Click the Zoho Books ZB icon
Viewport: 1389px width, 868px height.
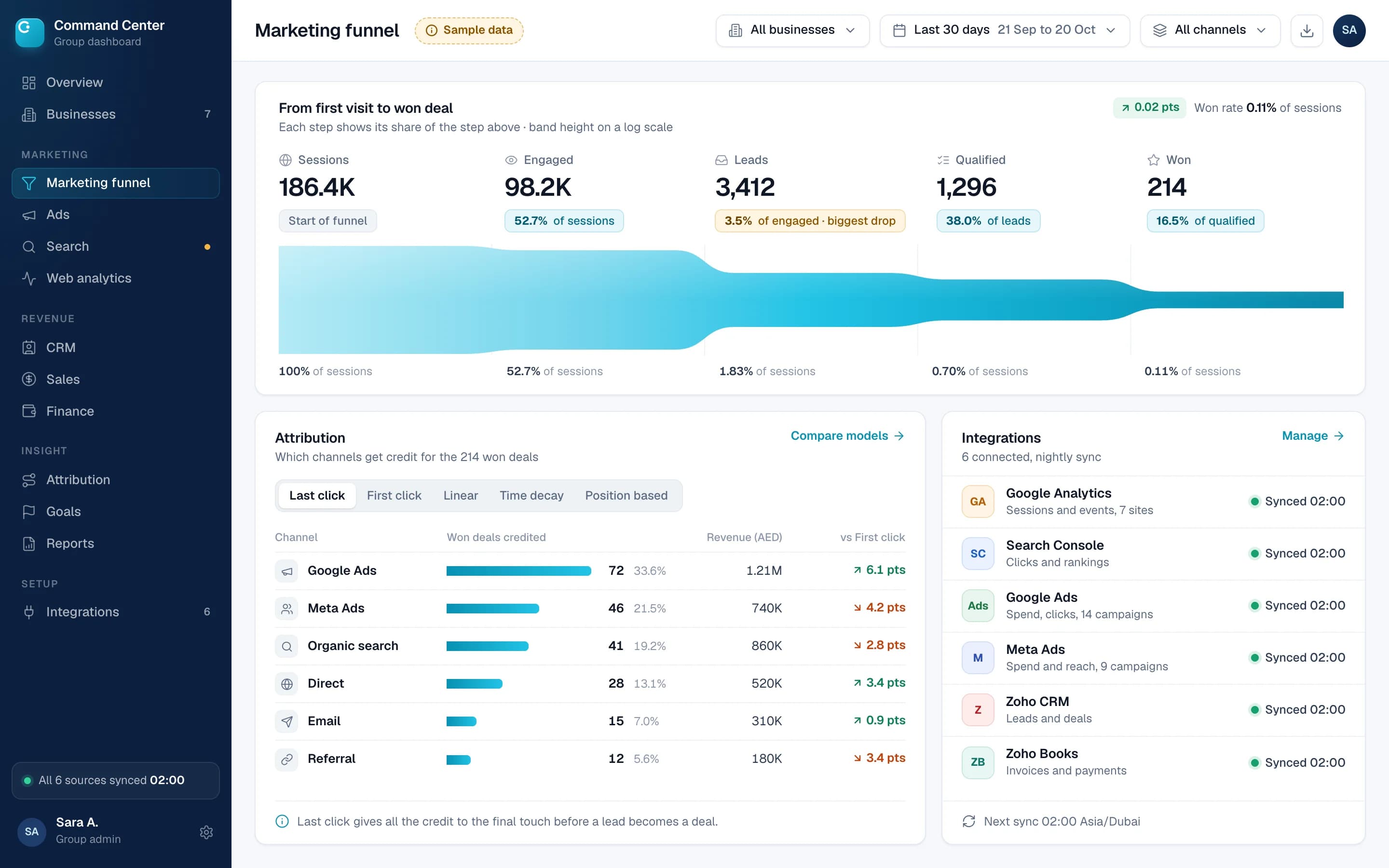pyautogui.click(x=978, y=762)
